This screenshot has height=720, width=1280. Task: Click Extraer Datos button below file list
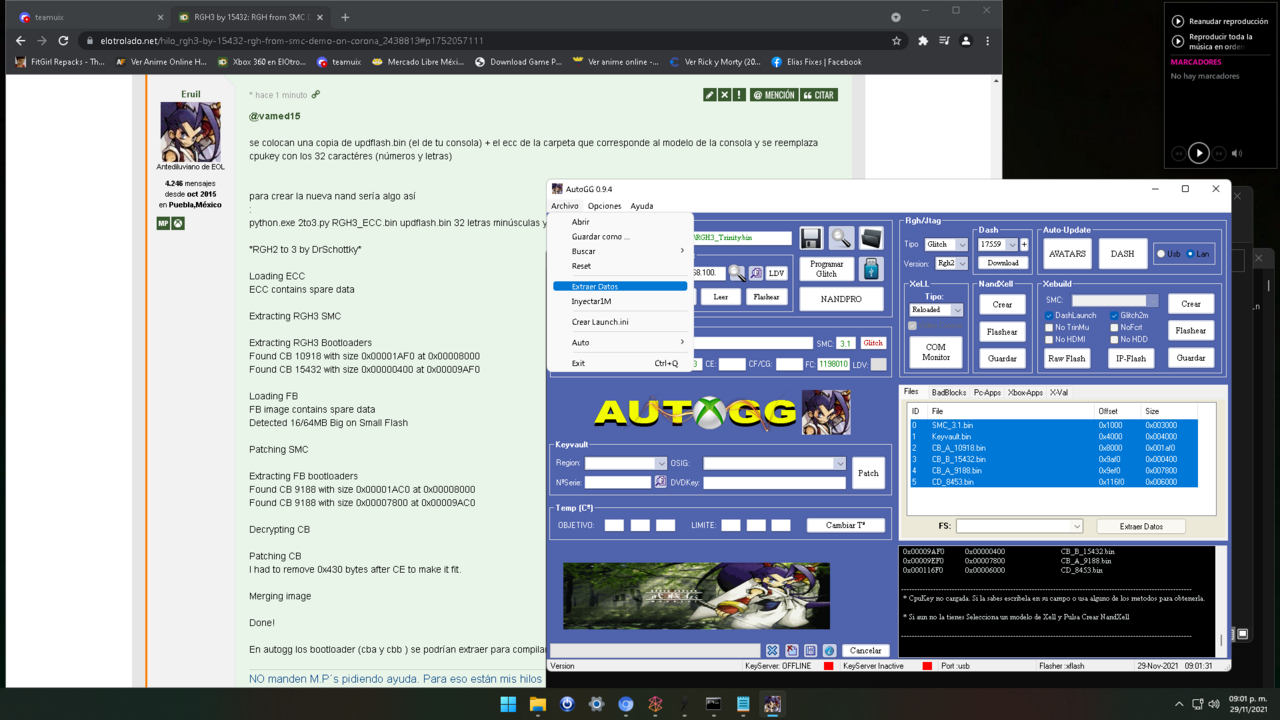(1141, 526)
